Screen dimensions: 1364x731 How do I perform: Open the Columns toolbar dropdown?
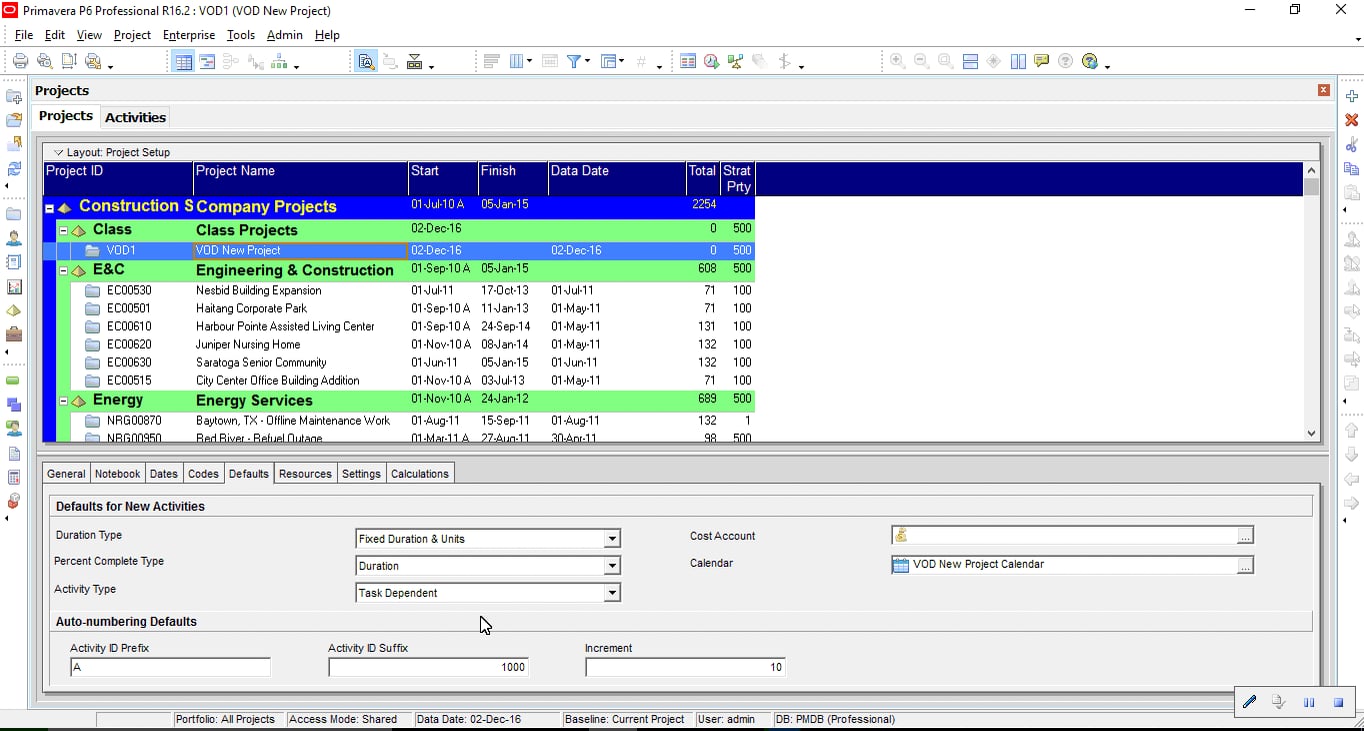click(521, 61)
